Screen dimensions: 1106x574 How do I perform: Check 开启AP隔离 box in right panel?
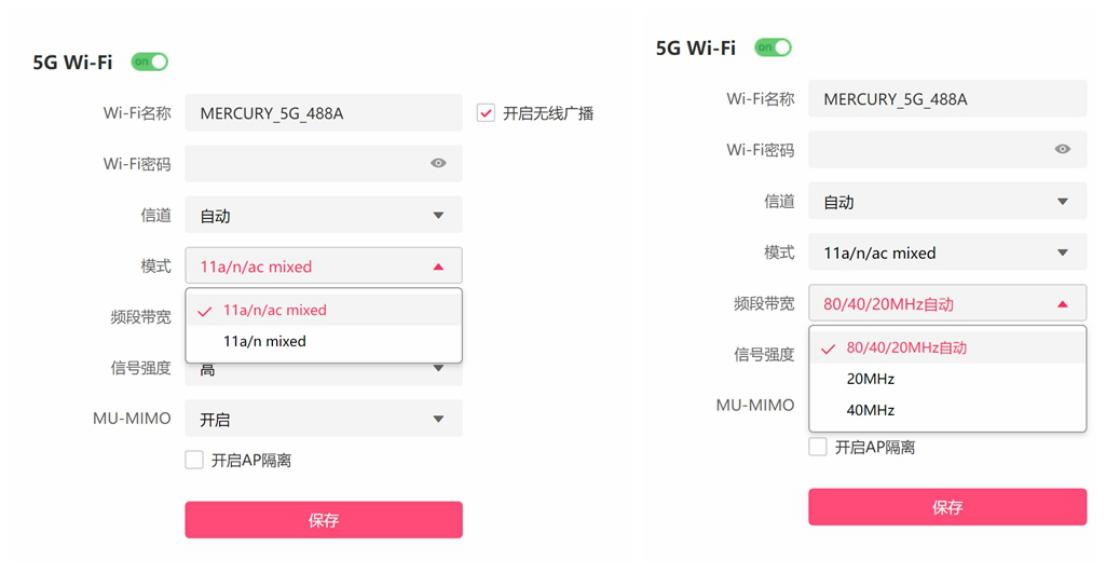tap(818, 447)
